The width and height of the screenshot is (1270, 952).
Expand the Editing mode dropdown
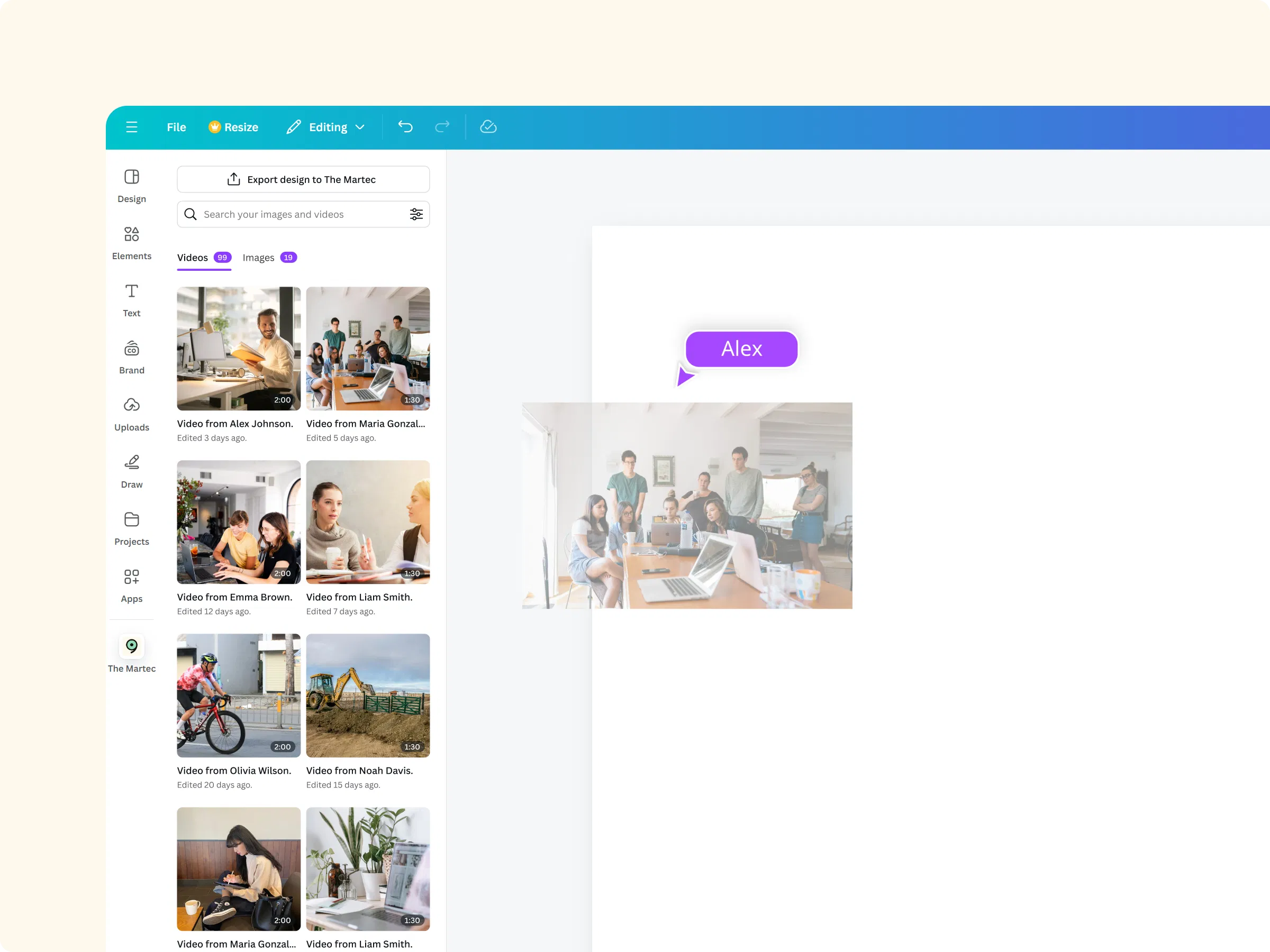tap(325, 127)
